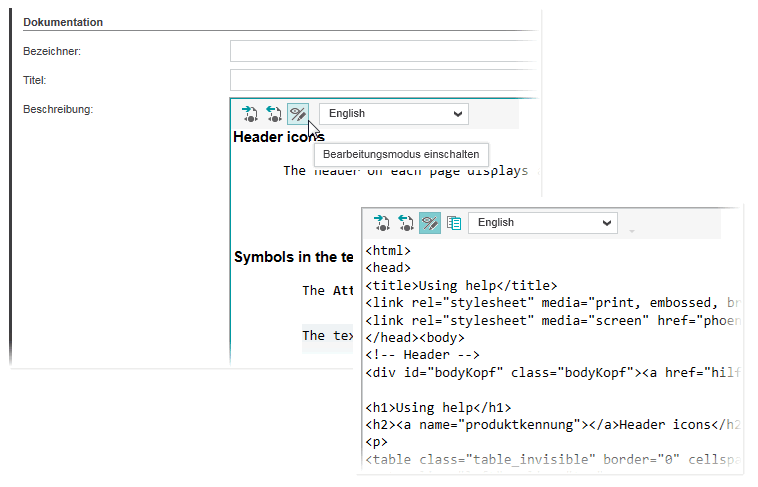Click the right-arrow import icon in HTML source toolbar

tap(381, 223)
